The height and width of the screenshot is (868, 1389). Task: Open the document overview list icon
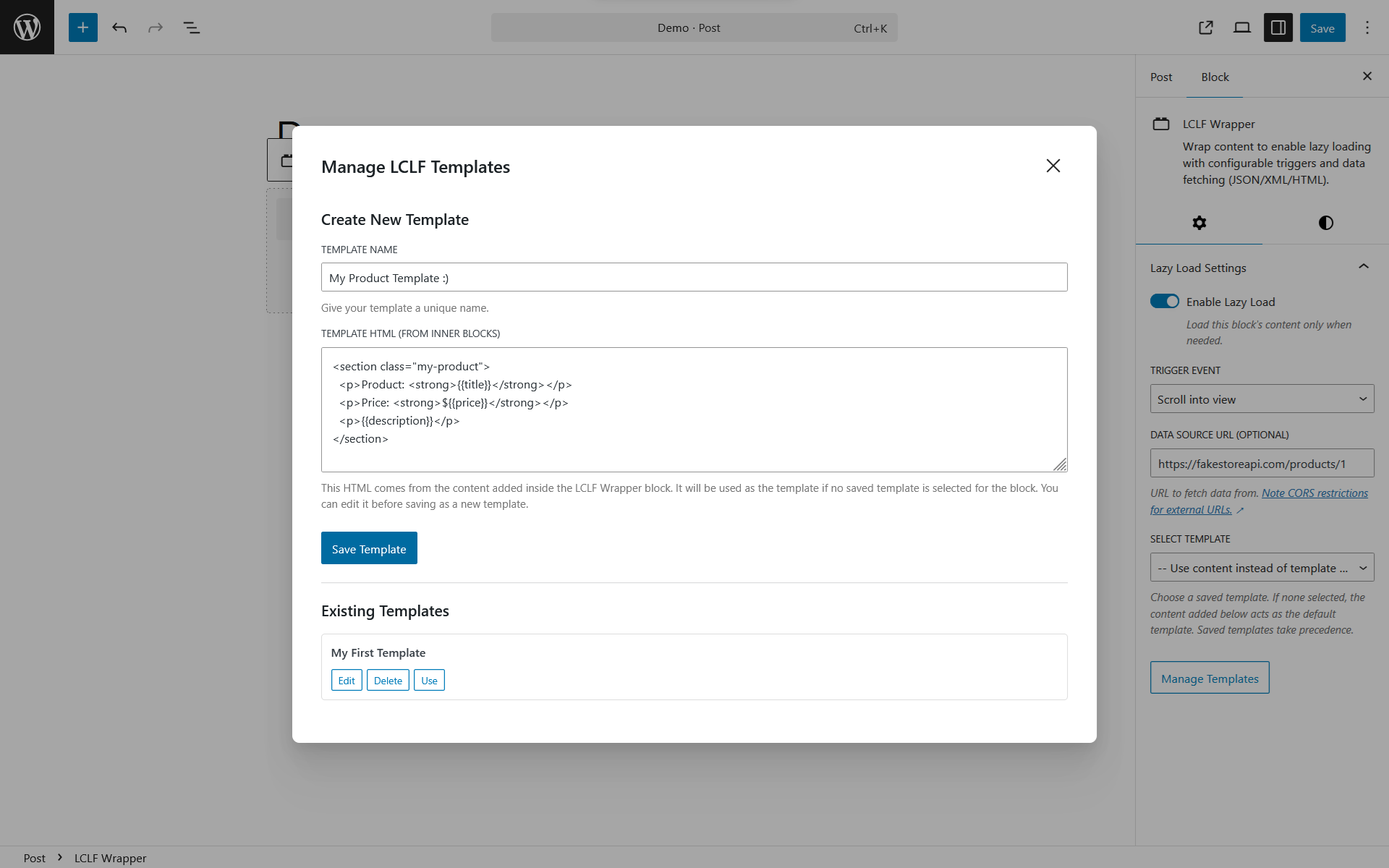coord(192,27)
